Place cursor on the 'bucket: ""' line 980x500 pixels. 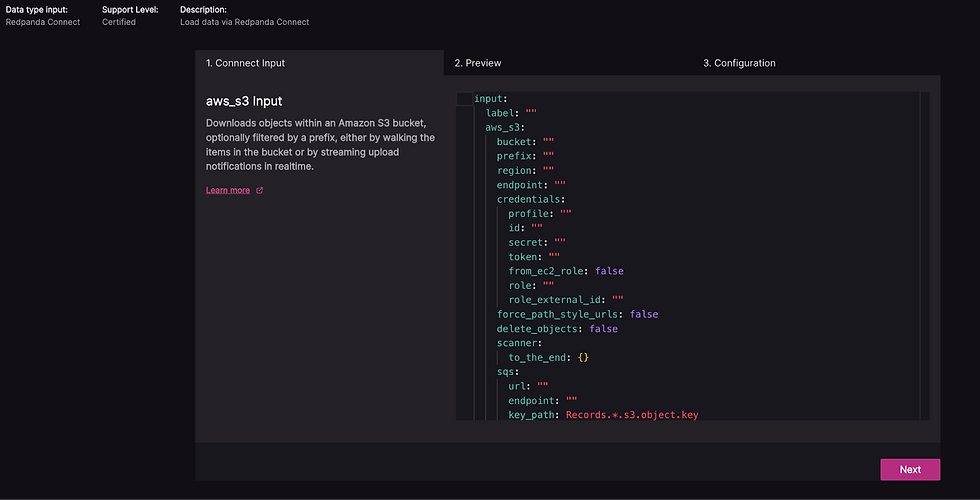click(x=525, y=142)
